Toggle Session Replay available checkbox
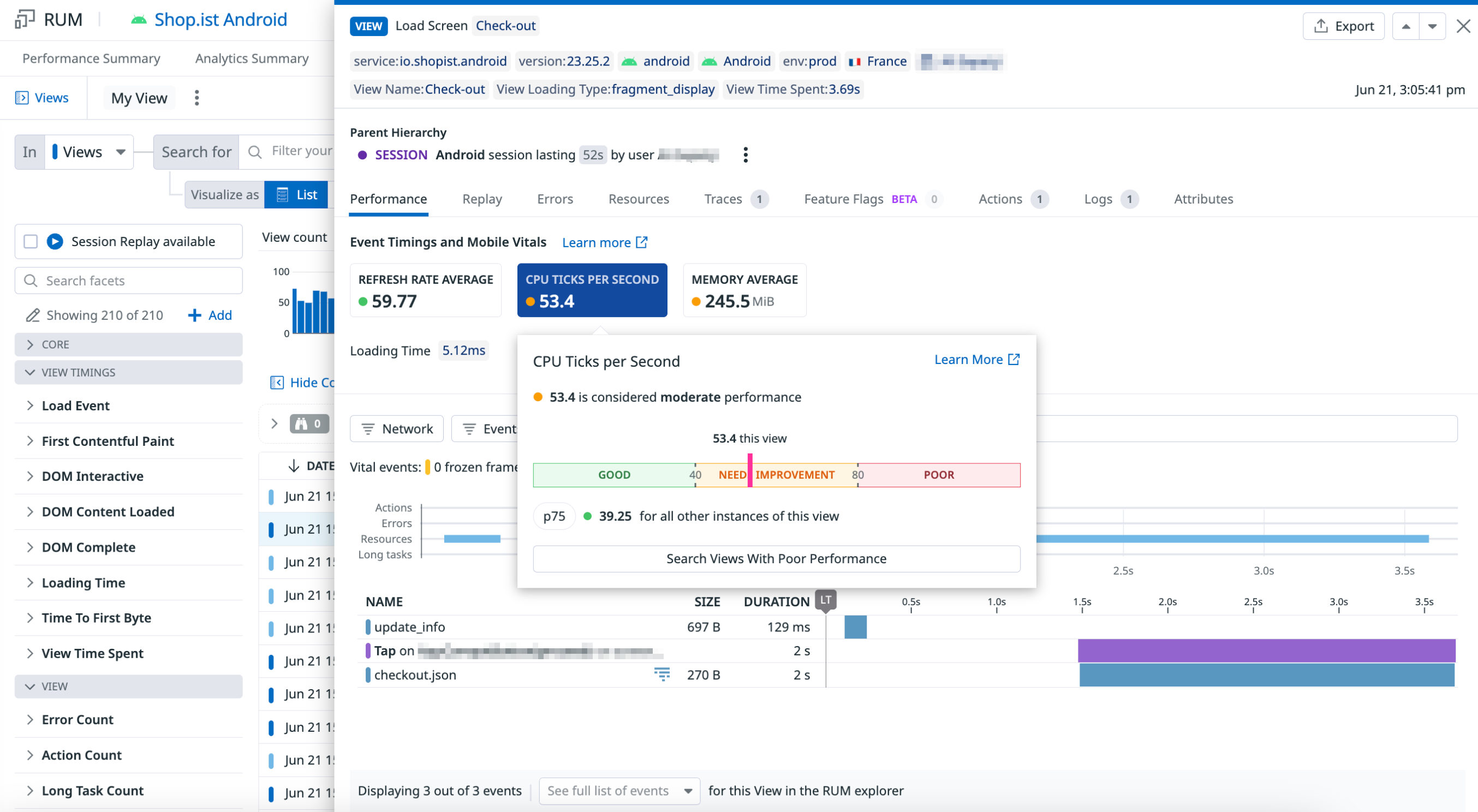1478x812 pixels. tap(31, 242)
